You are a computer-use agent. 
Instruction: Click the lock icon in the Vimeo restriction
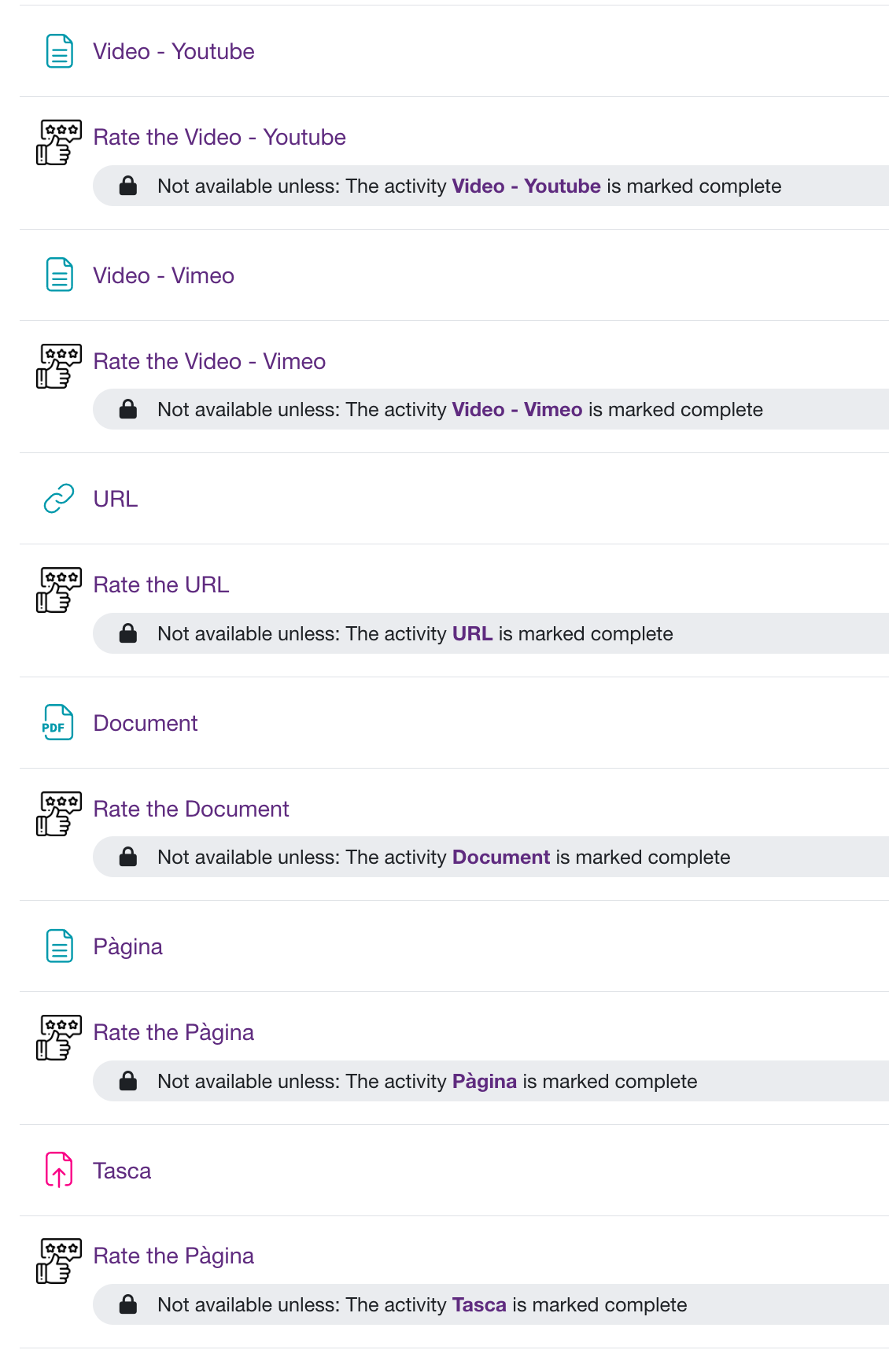[128, 410]
